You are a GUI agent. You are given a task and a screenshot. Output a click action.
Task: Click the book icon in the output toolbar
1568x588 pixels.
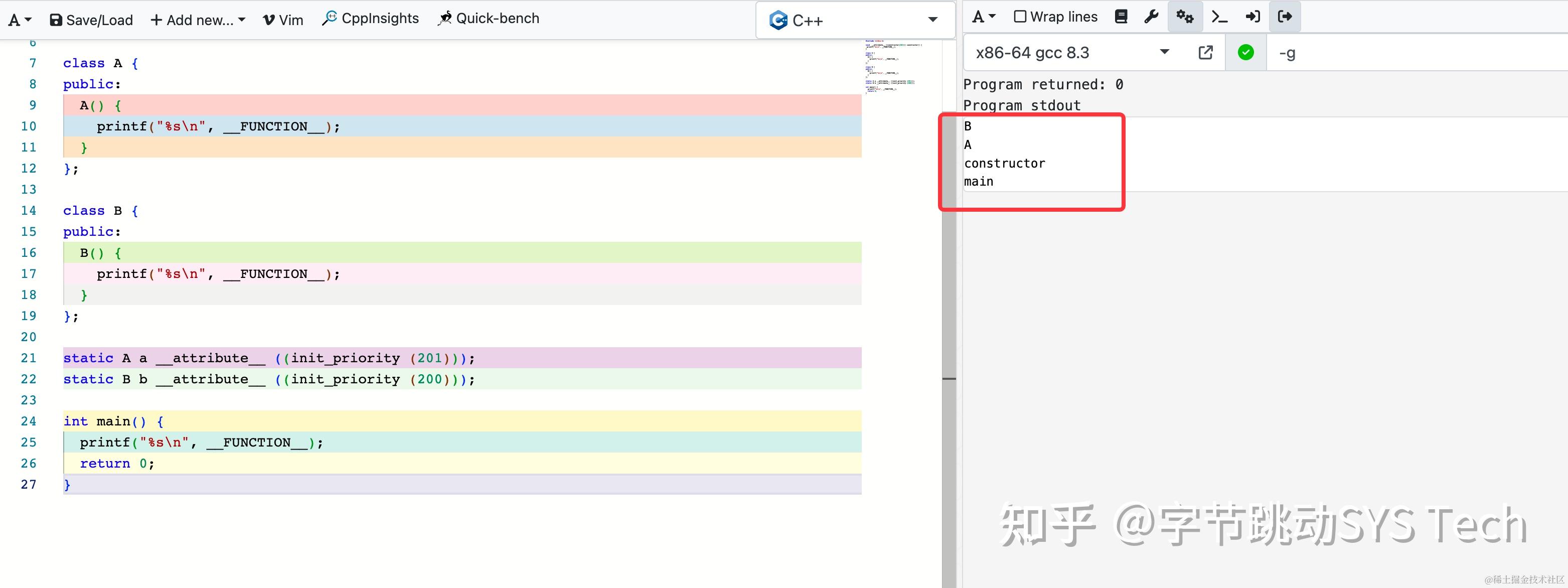[1121, 17]
